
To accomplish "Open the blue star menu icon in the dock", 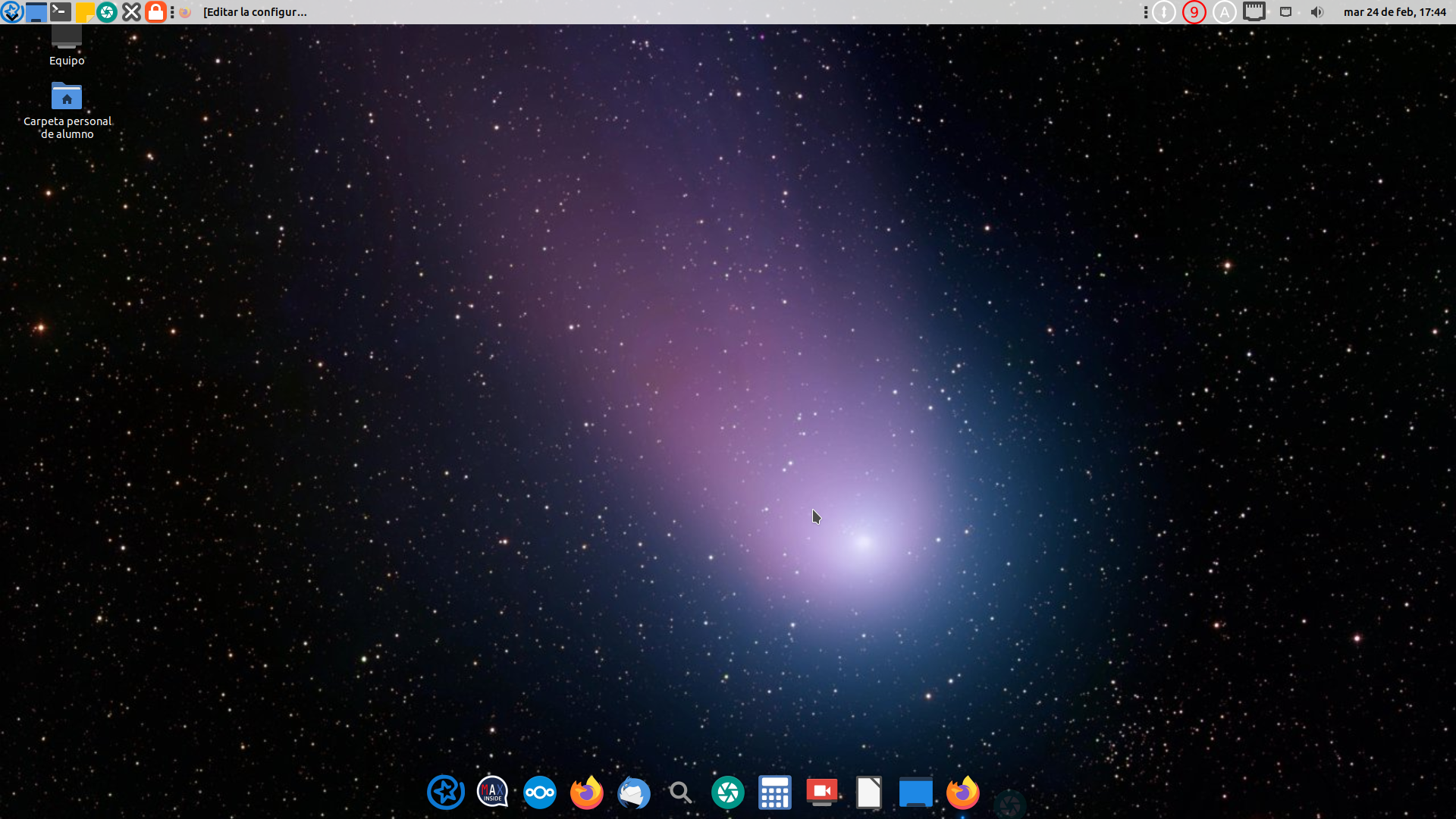I will click(x=446, y=792).
